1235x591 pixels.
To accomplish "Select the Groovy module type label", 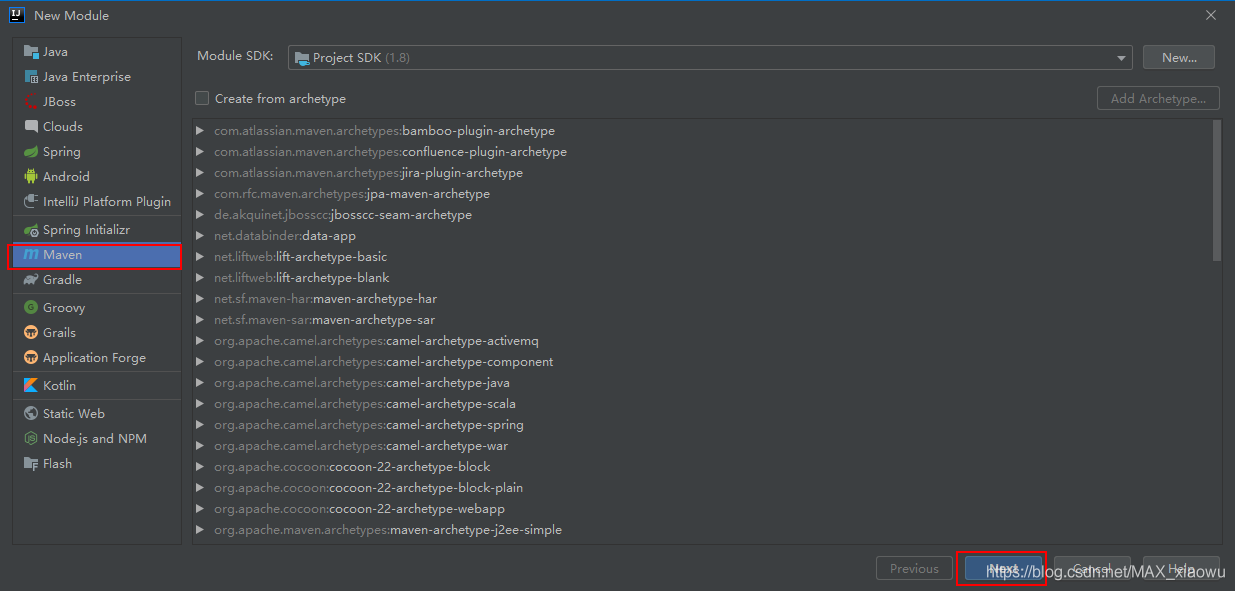I will 64,308.
